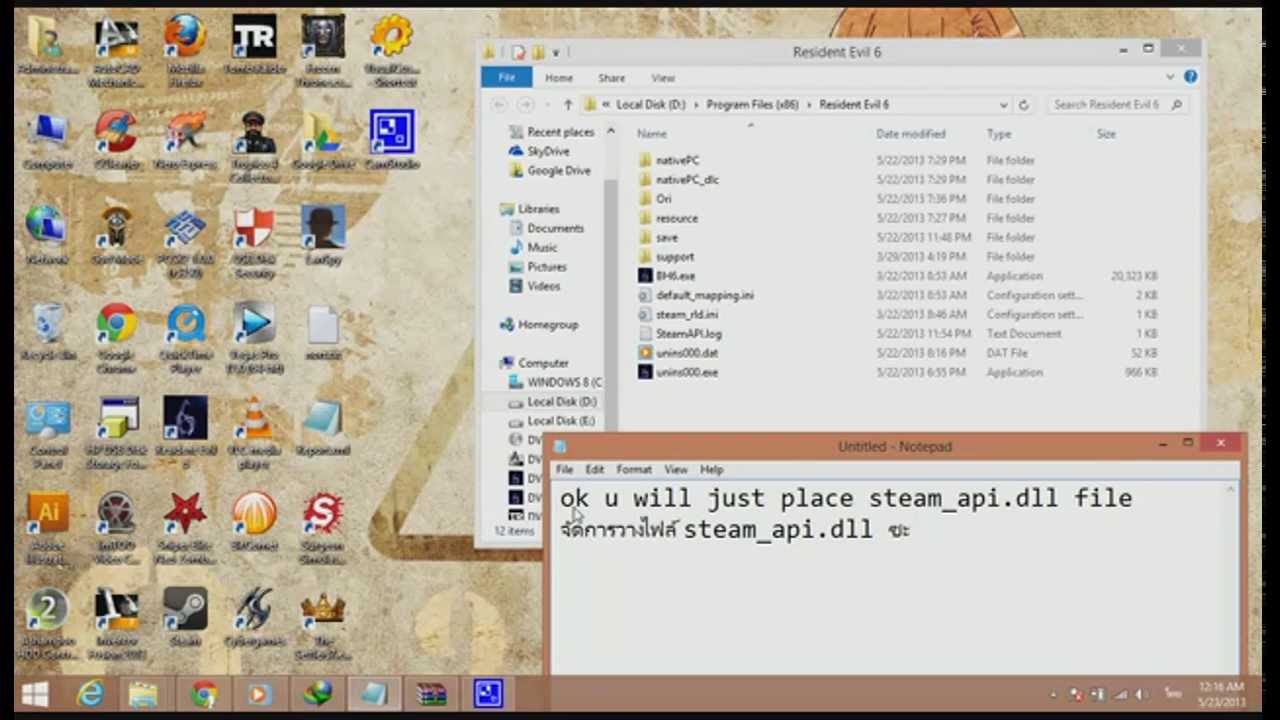Open Notepad's File menu

click(x=565, y=469)
